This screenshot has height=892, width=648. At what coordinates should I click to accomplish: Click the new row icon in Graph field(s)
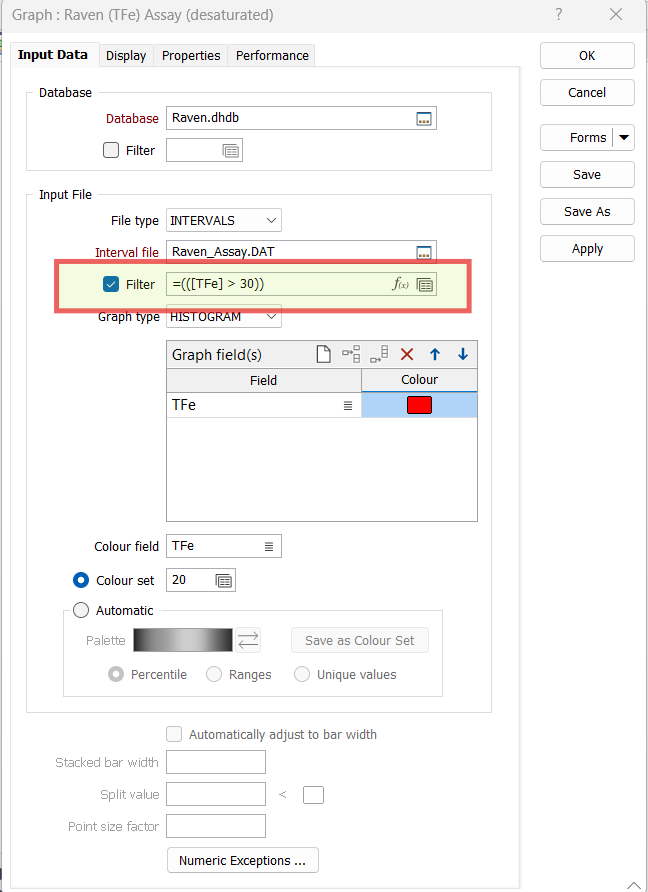point(323,354)
